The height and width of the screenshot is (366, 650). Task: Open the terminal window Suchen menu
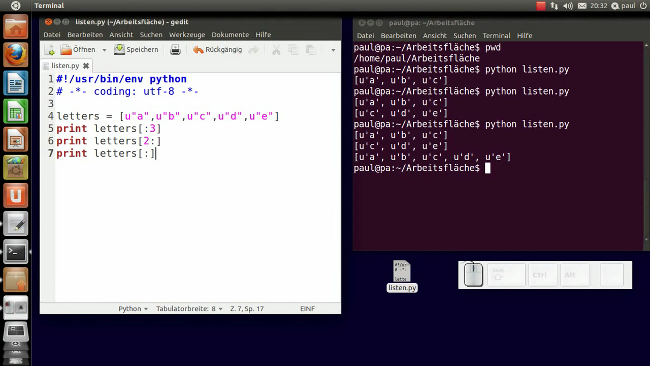pyautogui.click(x=464, y=36)
